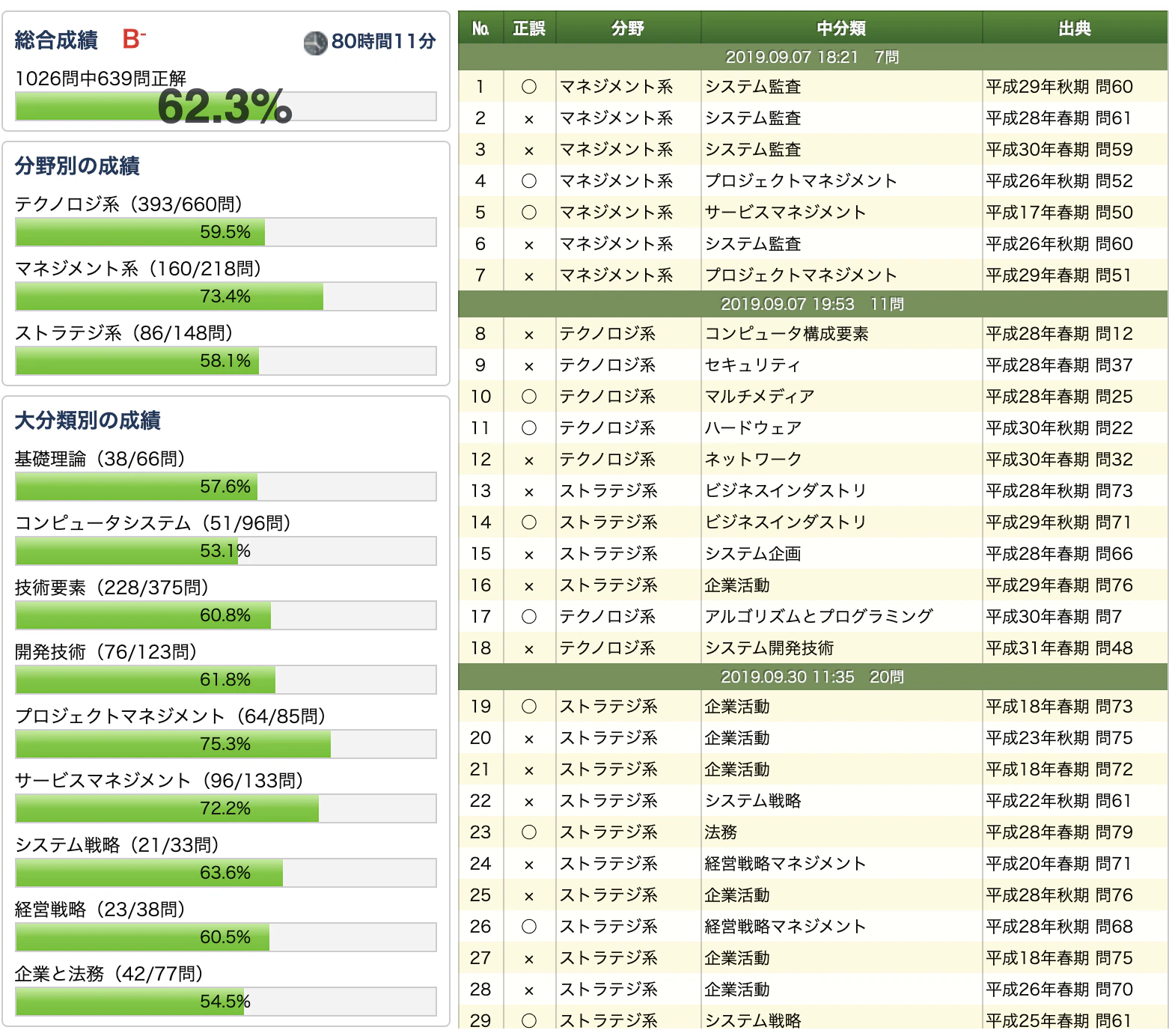Open source 平成31年春期 問48
Viewport: 1169px width, 1036px height.
tap(1059, 648)
